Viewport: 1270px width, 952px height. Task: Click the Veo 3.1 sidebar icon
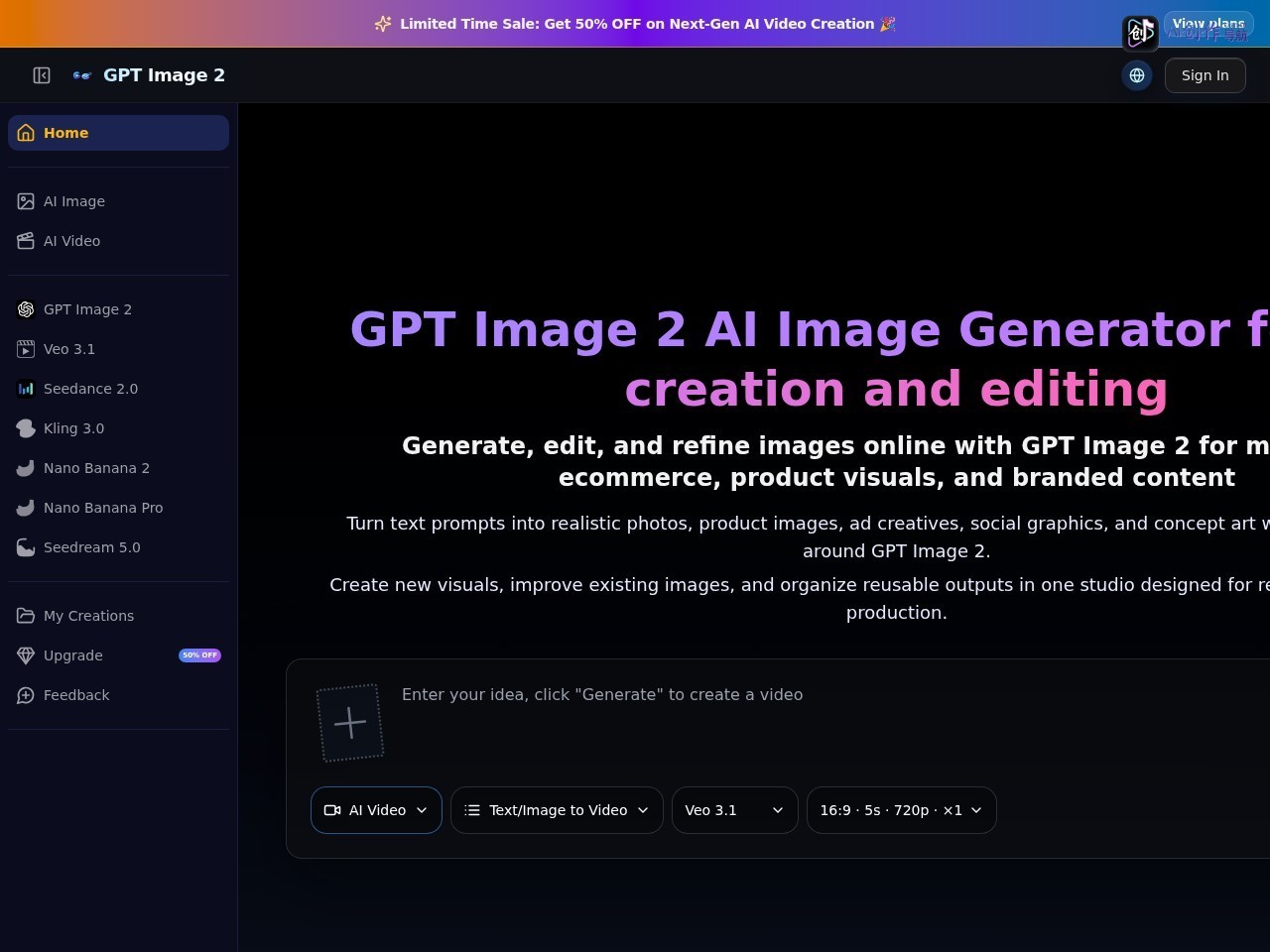click(26, 349)
